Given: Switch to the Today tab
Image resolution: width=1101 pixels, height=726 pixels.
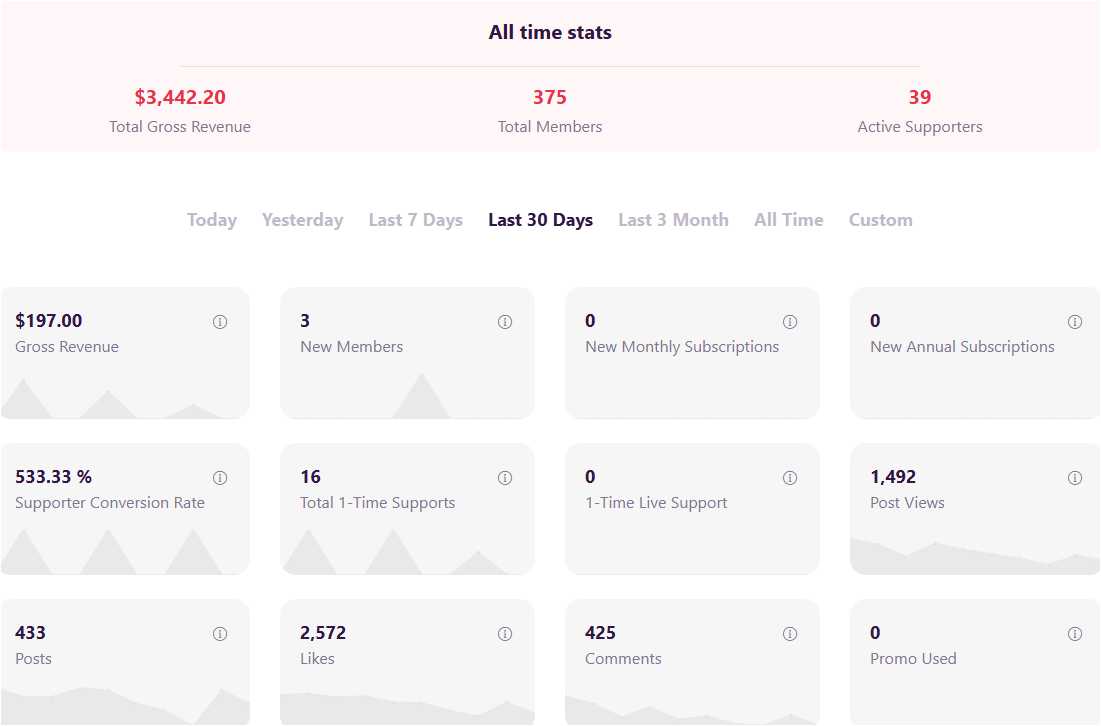Looking at the screenshot, I should click(x=211, y=220).
